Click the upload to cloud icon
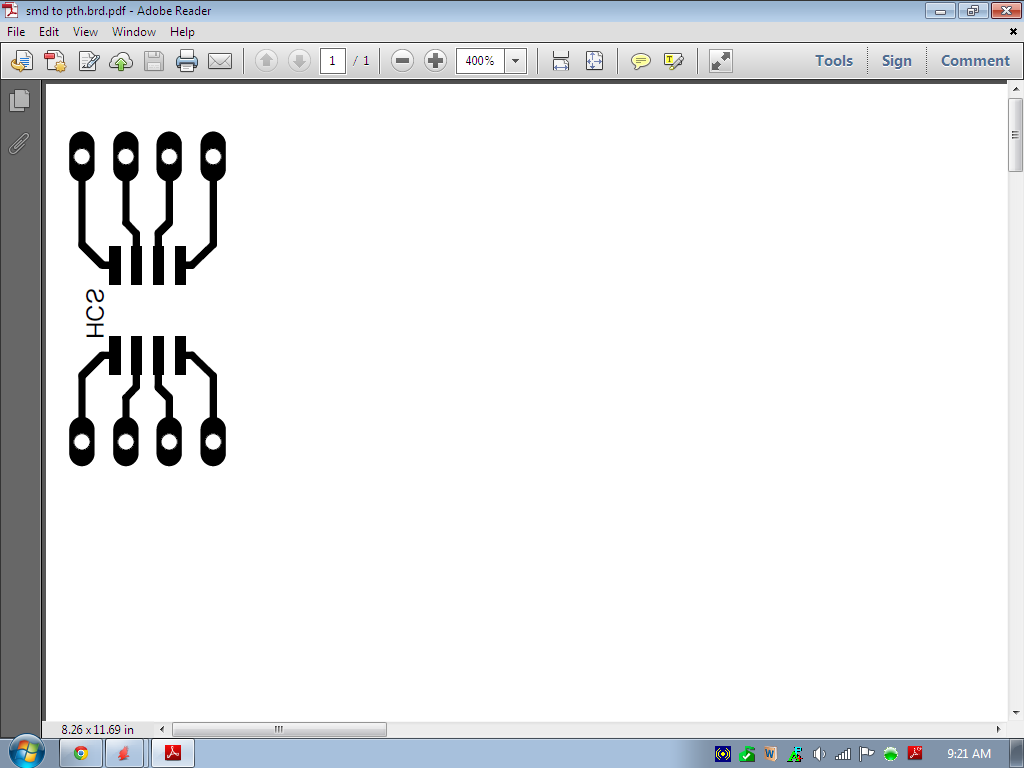 pyautogui.click(x=121, y=61)
